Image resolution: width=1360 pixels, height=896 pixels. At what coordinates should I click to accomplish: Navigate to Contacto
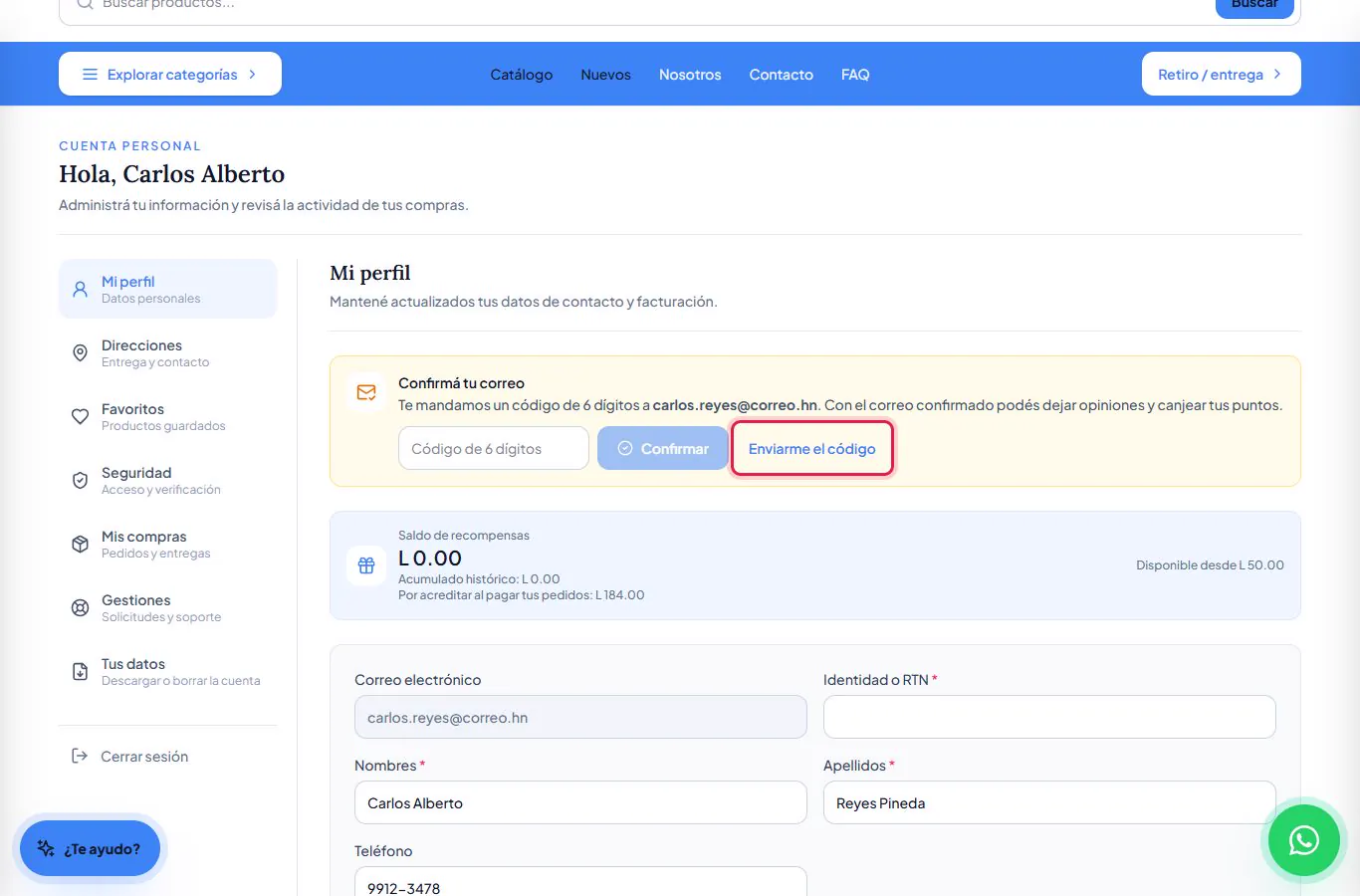tap(782, 75)
